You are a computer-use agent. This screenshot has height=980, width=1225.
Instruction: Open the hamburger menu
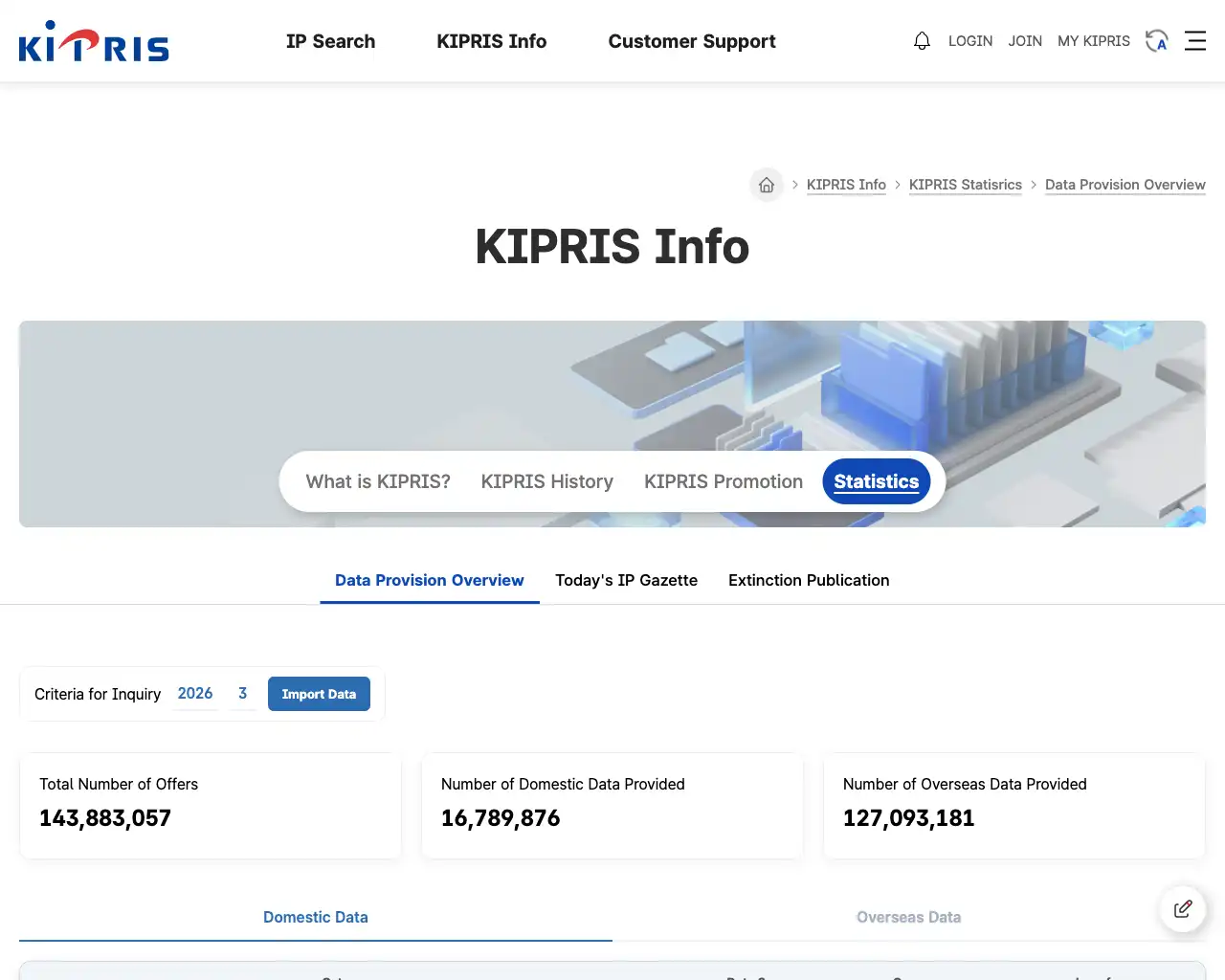1195,41
